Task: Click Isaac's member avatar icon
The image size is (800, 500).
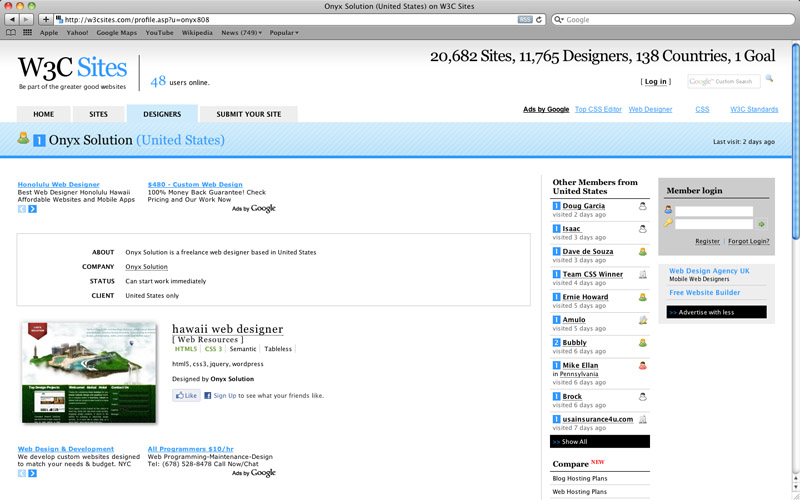Action: 643,229
